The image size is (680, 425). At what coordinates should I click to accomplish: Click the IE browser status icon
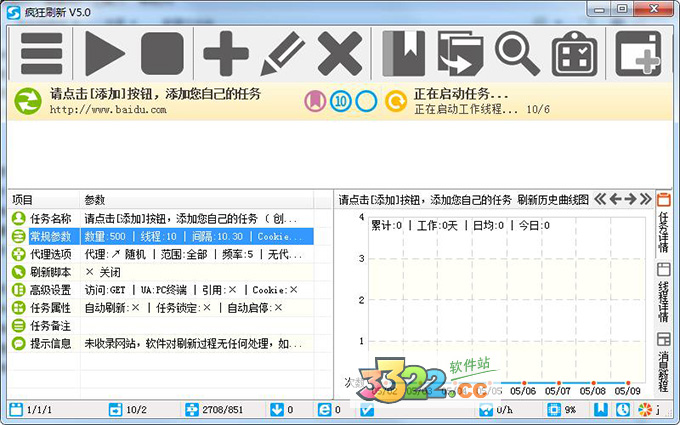(x=324, y=409)
